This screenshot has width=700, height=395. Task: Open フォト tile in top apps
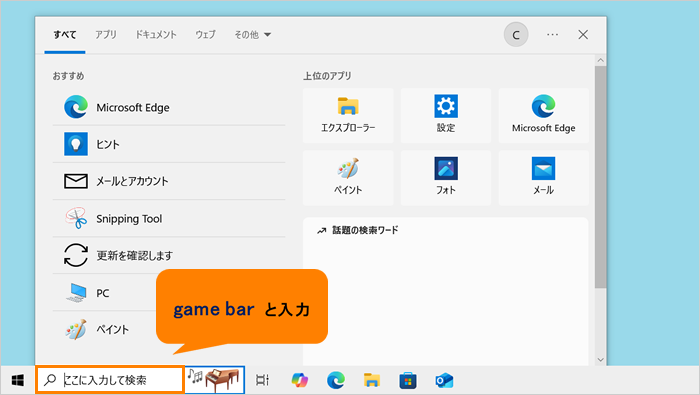(x=446, y=178)
